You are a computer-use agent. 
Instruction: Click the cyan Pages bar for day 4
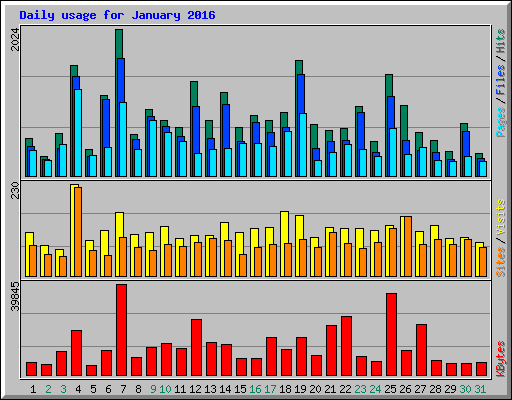pyautogui.click(x=78, y=133)
